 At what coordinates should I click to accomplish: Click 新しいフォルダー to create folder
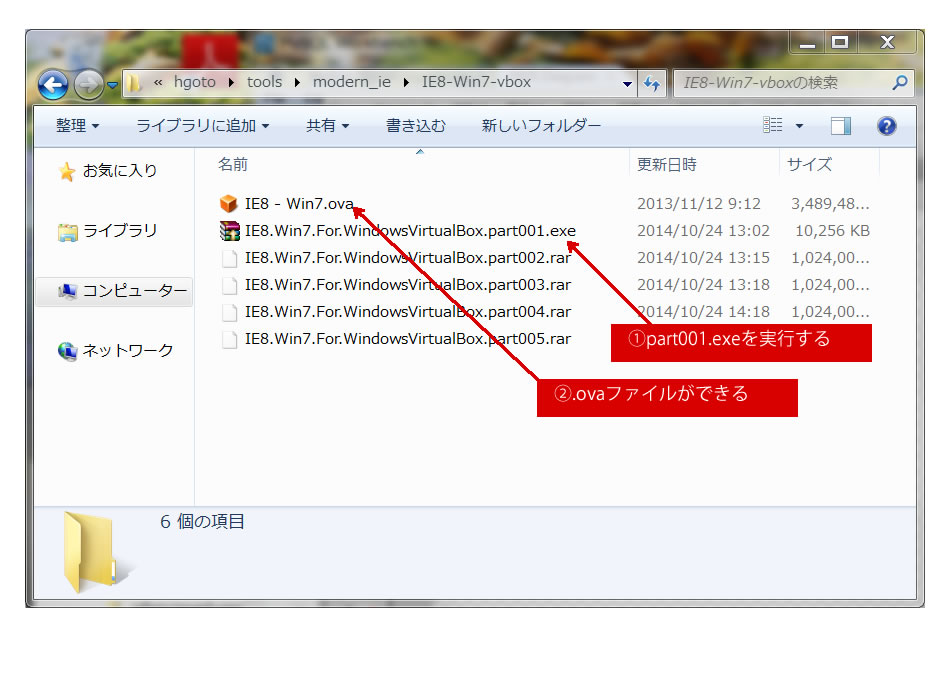(541, 125)
